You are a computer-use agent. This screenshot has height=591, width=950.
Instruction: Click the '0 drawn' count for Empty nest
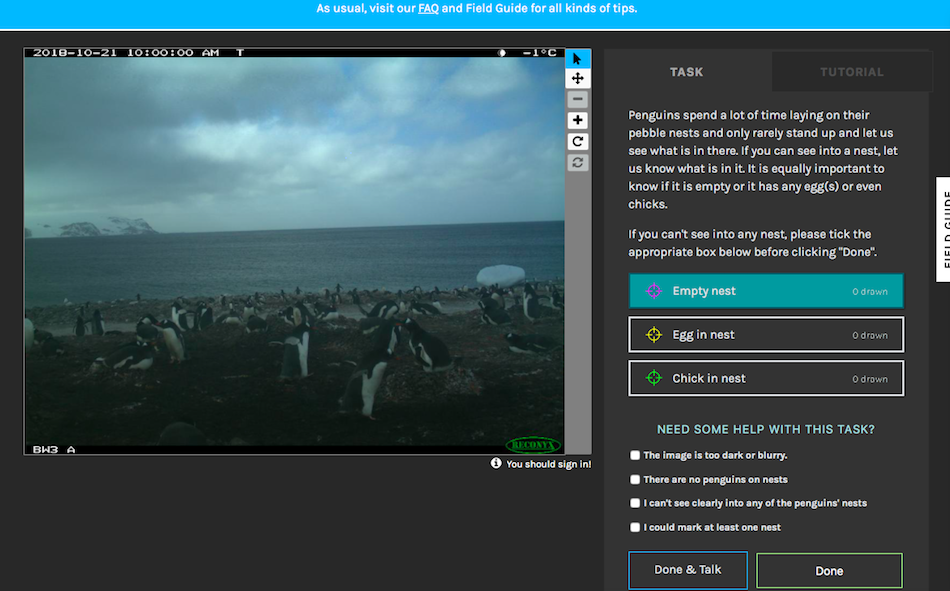point(870,292)
